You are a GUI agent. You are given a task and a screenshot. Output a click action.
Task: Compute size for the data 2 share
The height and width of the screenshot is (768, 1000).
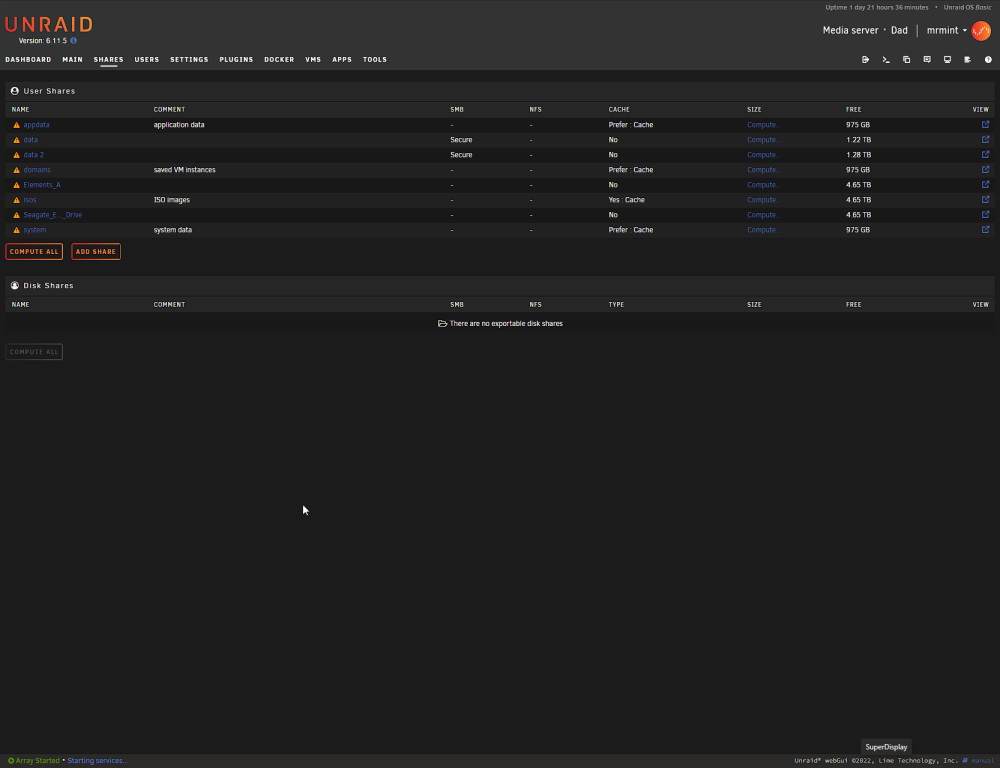(763, 155)
